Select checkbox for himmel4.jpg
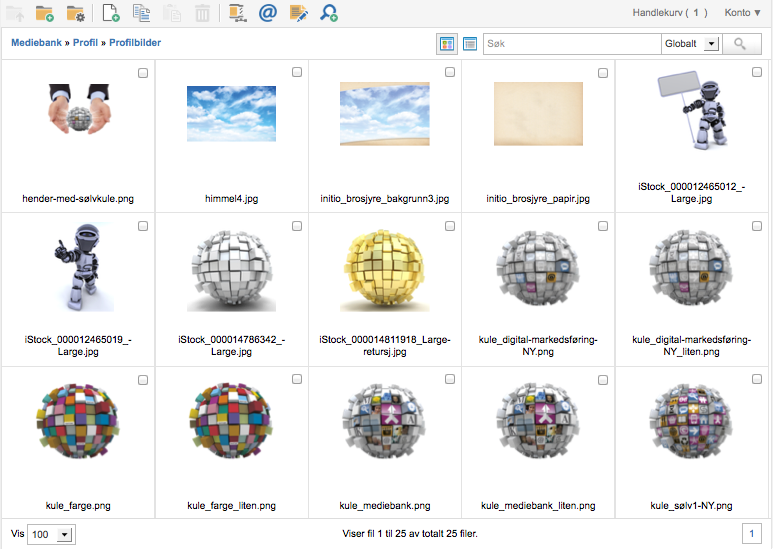Viewport: 773px width, 549px height. (296, 73)
